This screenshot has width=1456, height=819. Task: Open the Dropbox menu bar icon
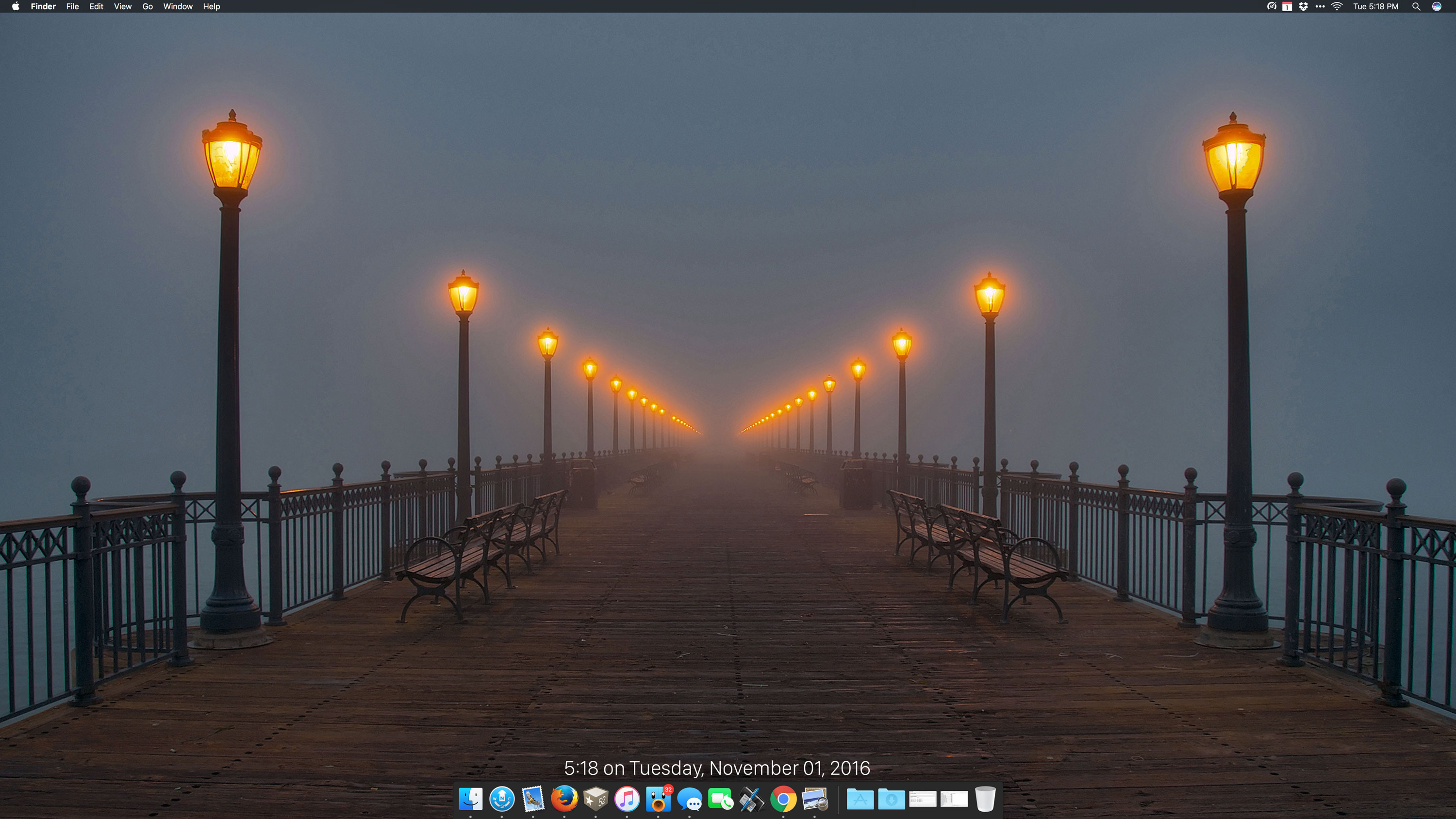1304,7
